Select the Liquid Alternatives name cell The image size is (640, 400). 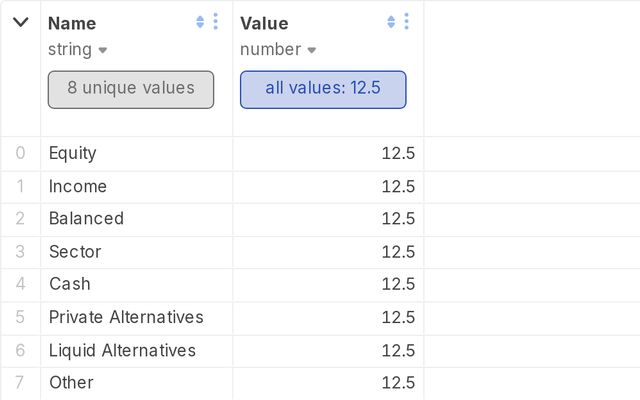(x=122, y=350)
